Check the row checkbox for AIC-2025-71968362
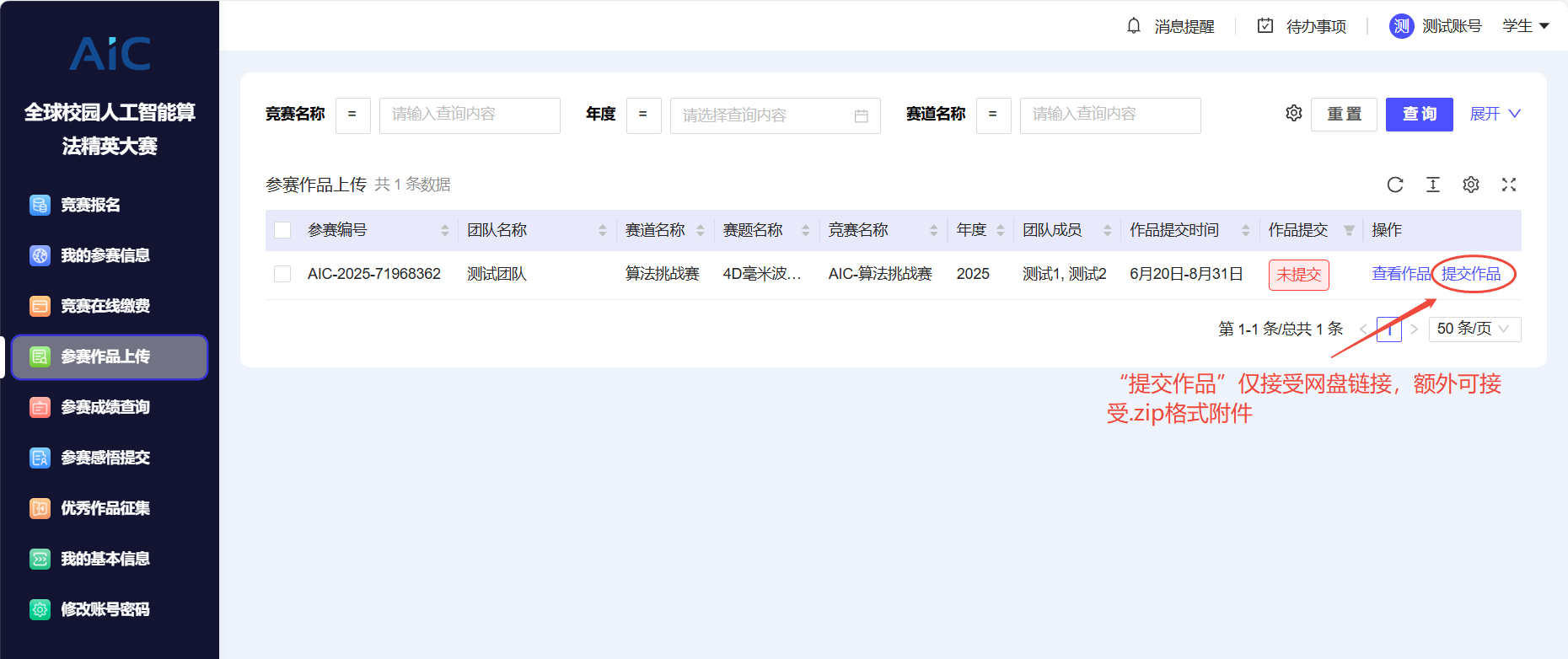Viewport: 1568px width, 659px height. pyautogui.click(x=282, y=274)
